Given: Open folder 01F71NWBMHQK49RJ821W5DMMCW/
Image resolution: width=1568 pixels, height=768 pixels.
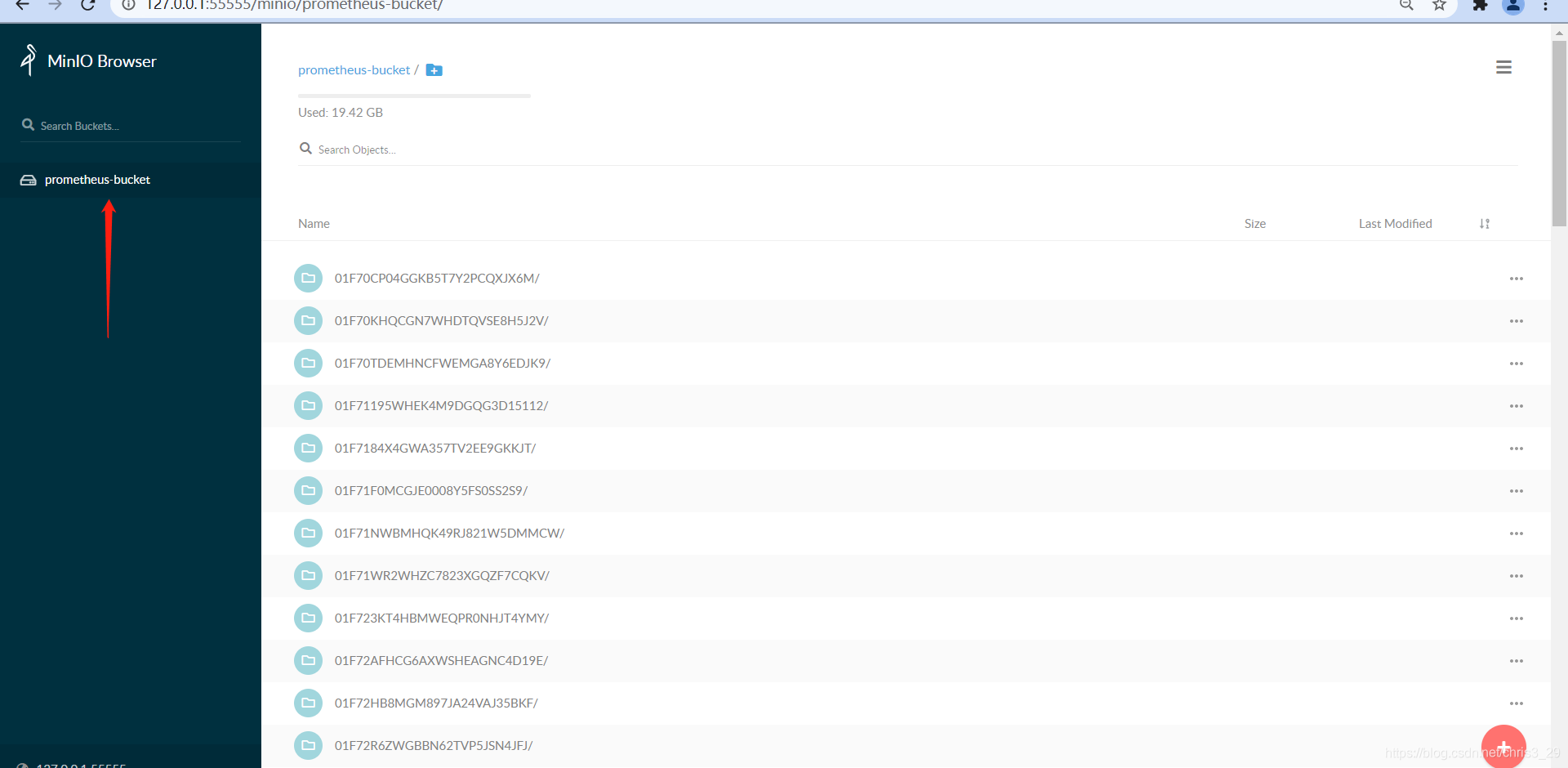Looking at the screenshot, I should (x=449, y=534).
